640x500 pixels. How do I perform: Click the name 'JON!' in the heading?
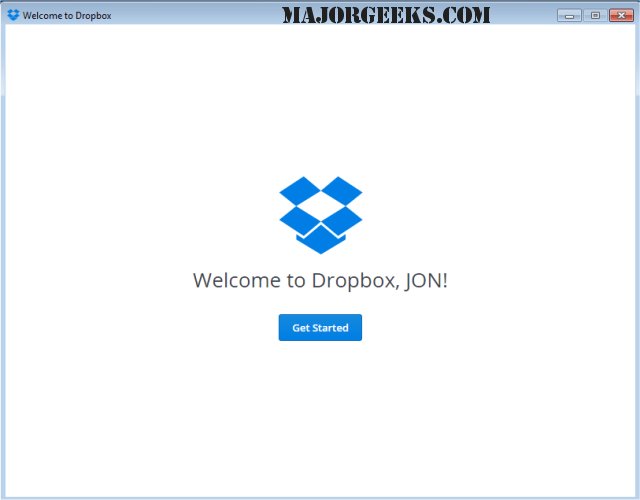428,281
